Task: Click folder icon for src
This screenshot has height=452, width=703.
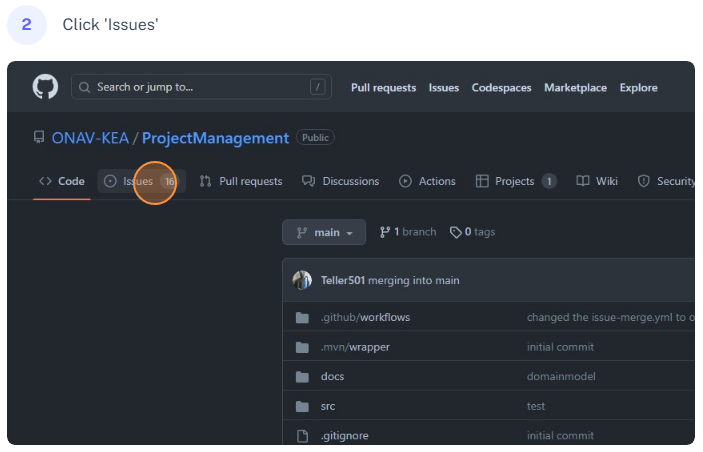Action: [302, 406]
